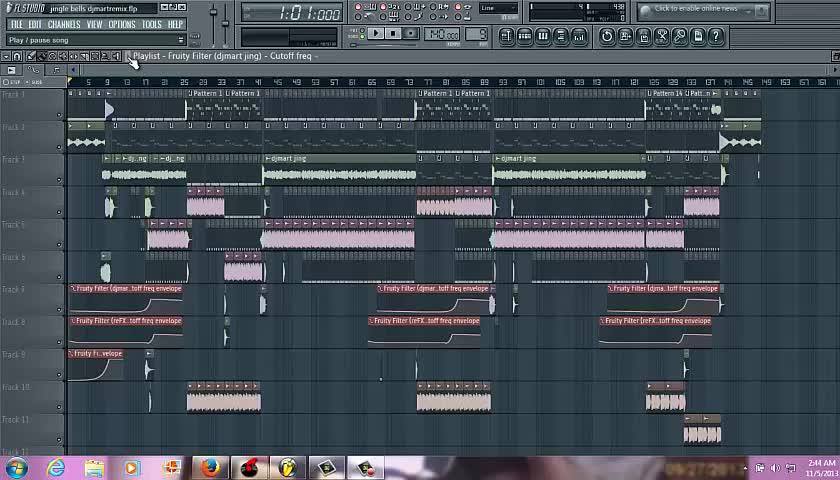
Task: Open the Playlist window shortcut icon
Action: click(507, 36)
